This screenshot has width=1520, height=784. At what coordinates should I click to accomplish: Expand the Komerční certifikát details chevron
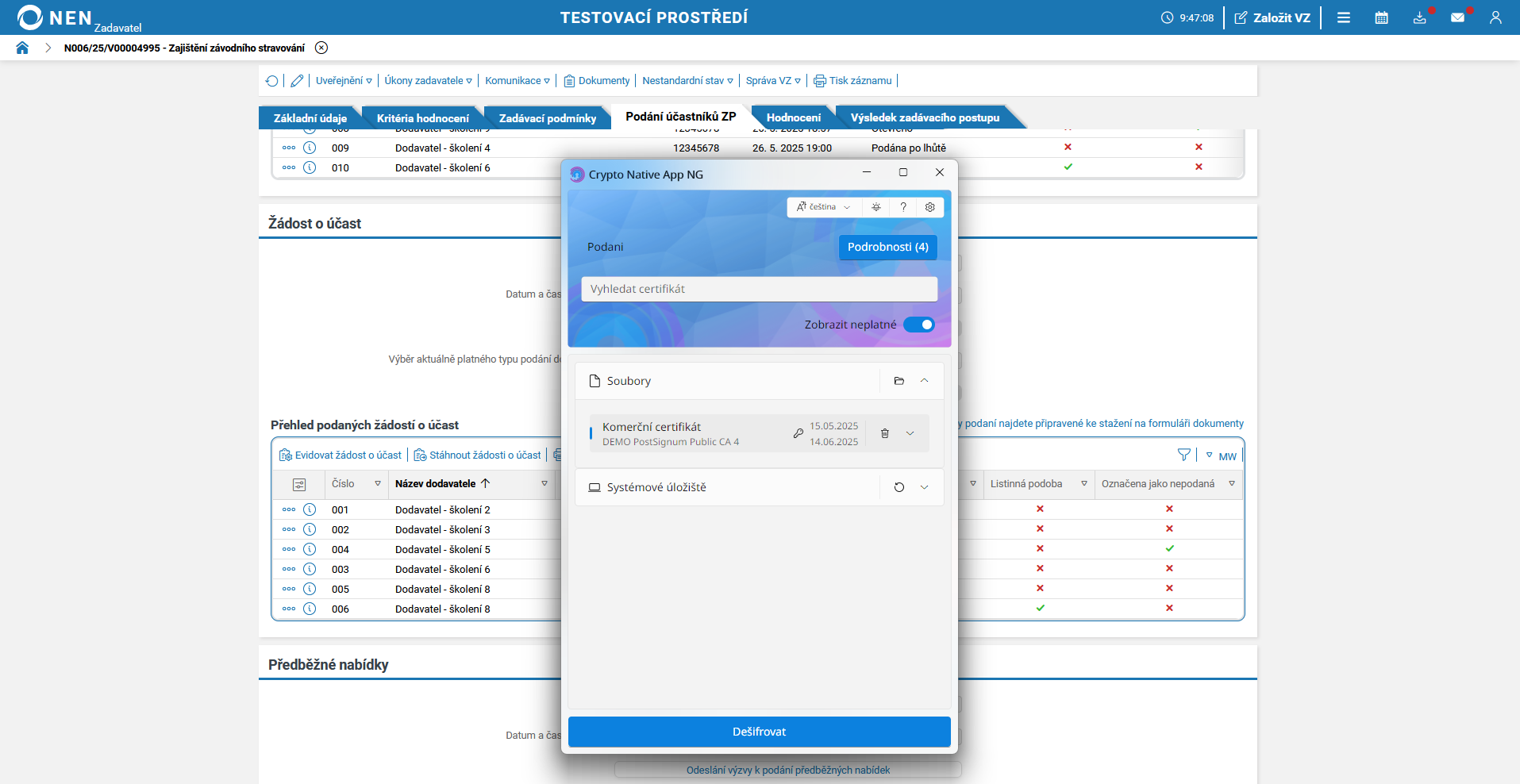910,433
